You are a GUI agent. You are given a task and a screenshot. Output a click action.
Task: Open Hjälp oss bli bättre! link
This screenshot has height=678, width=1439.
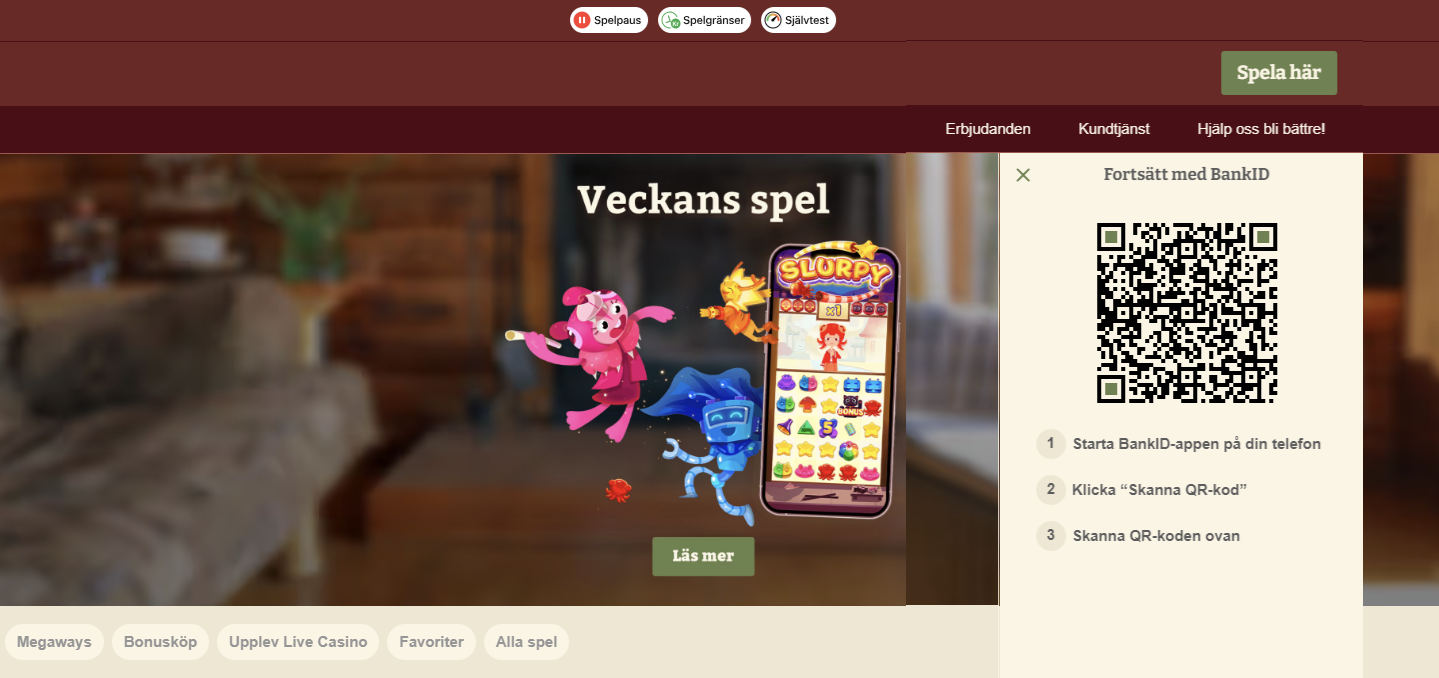click(x=1261, y=129)
